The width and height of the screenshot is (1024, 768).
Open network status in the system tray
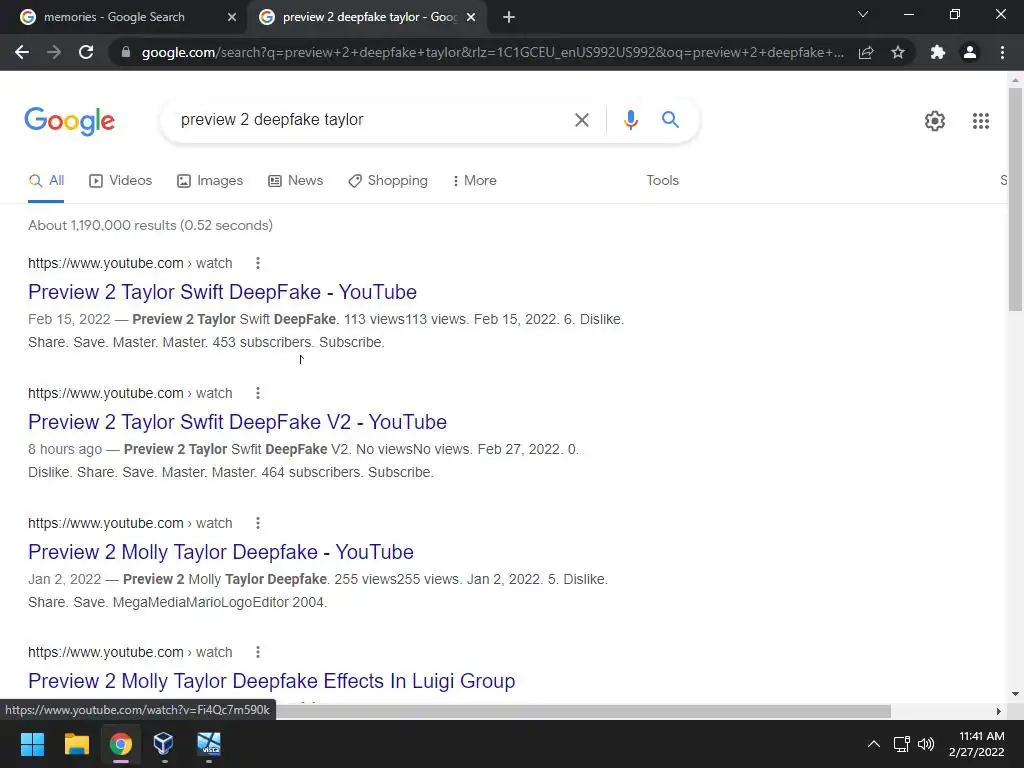[x=901, y=744]
